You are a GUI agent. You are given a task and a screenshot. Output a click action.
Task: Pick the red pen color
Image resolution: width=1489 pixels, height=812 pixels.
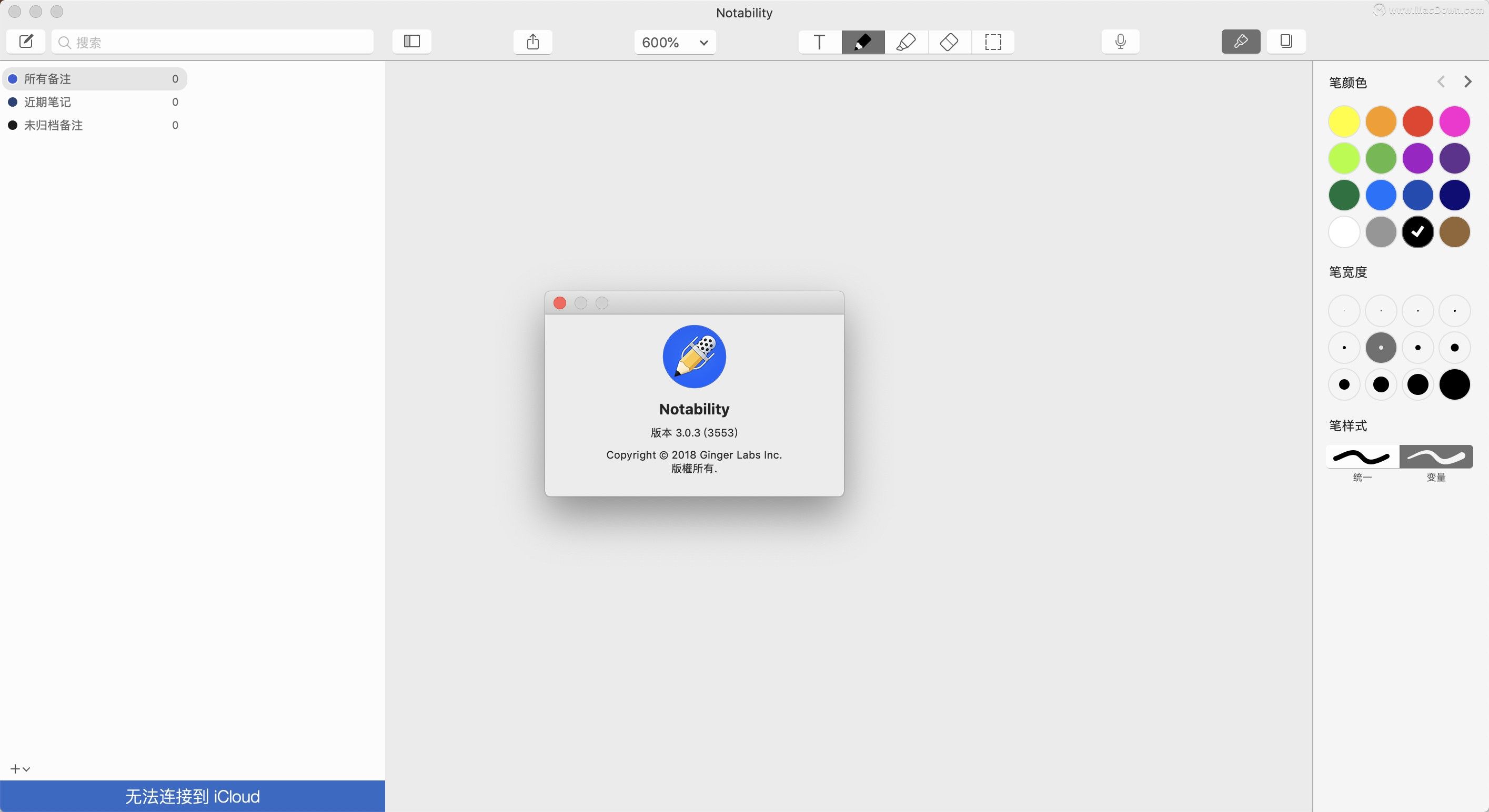click(1418, 121)
